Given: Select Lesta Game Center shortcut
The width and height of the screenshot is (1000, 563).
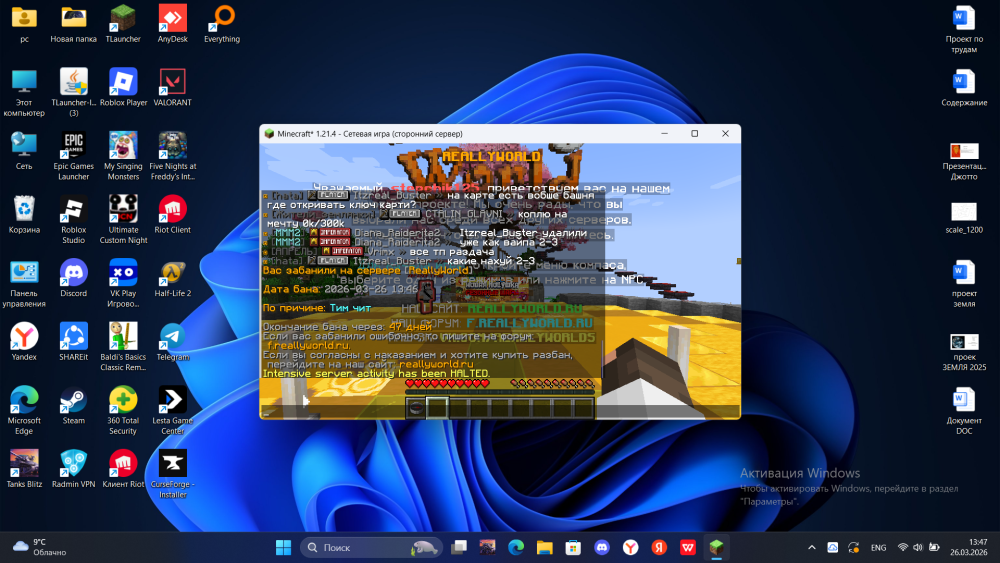Looking at the screenshot, I should (x=172, y=411).
